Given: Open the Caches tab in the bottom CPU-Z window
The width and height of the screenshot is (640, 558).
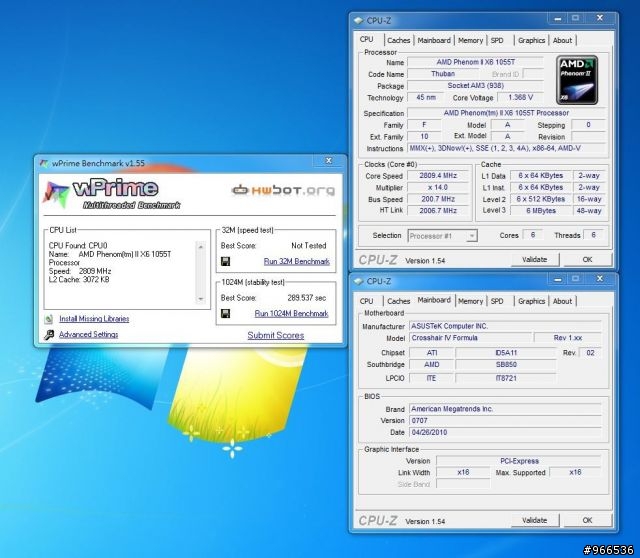Looking at the screenshot, I should coord(398,301).
